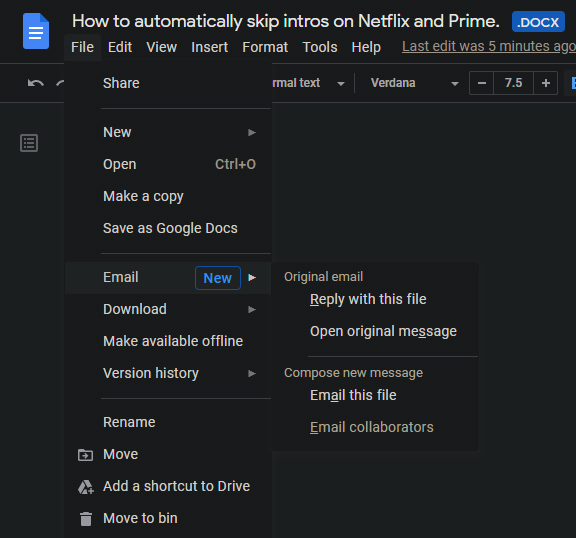Select Add a shortcut to Drive
Screen dimensions: 576x538
click(168, 486)
